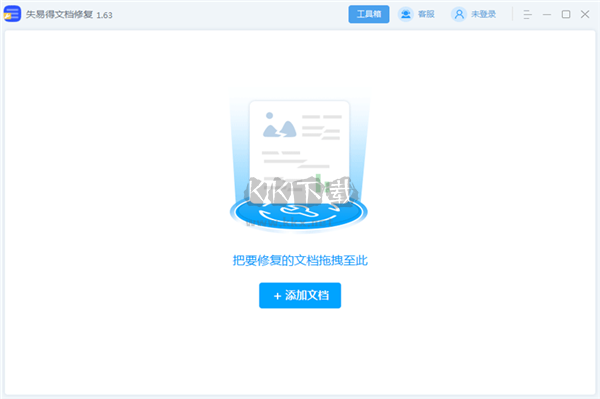The width and height of the screenshot is (600, 399).
Task: Click the document drop zone illustration
Action: pyautogui.click(x=299, y=164)
